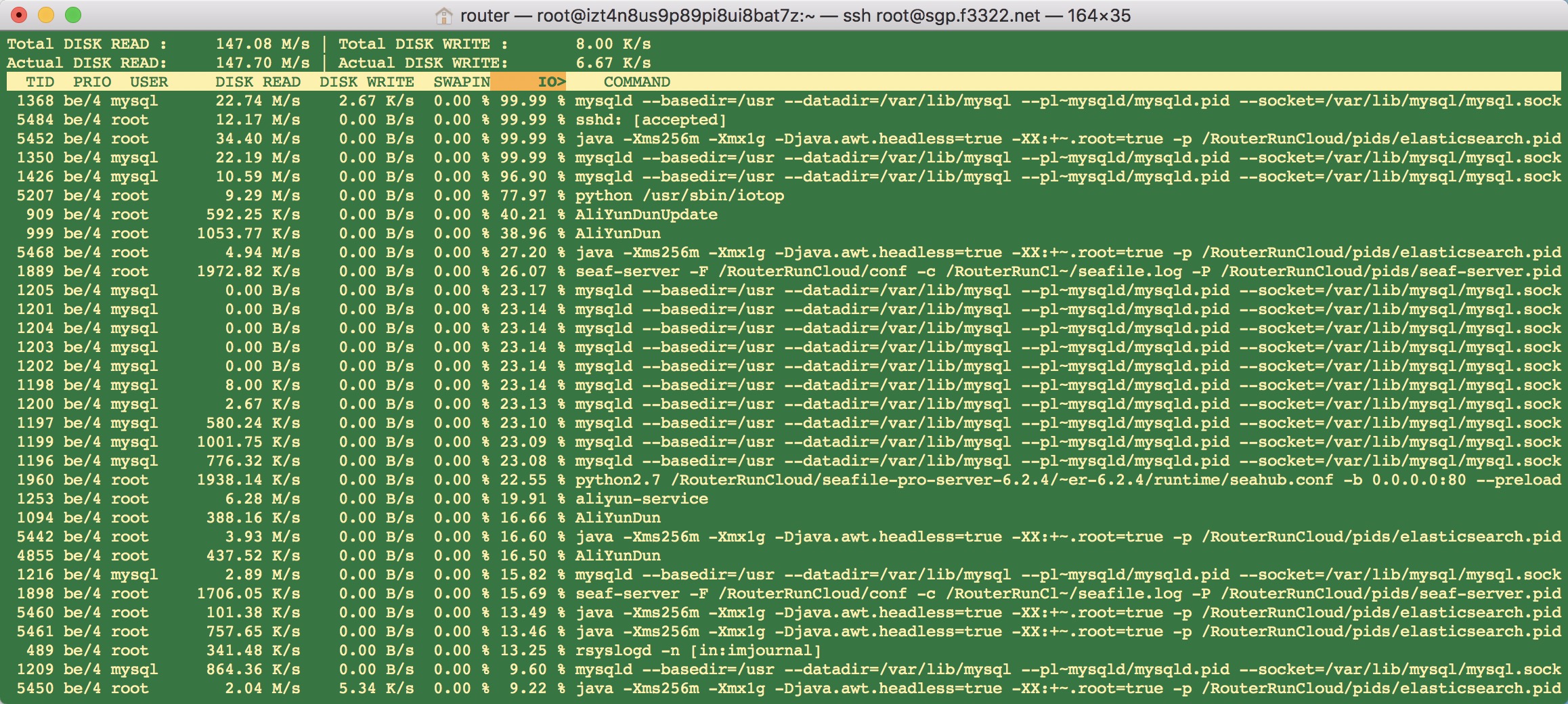Click the aliyun-service command
The width and height of the screenshot is (1568, 704).
coord(642,499)
